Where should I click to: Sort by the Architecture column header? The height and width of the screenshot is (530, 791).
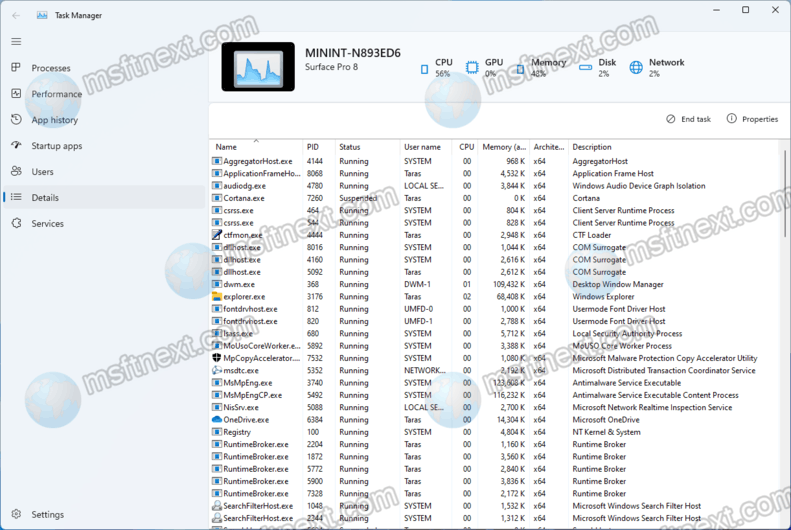[x=549, y=147]
